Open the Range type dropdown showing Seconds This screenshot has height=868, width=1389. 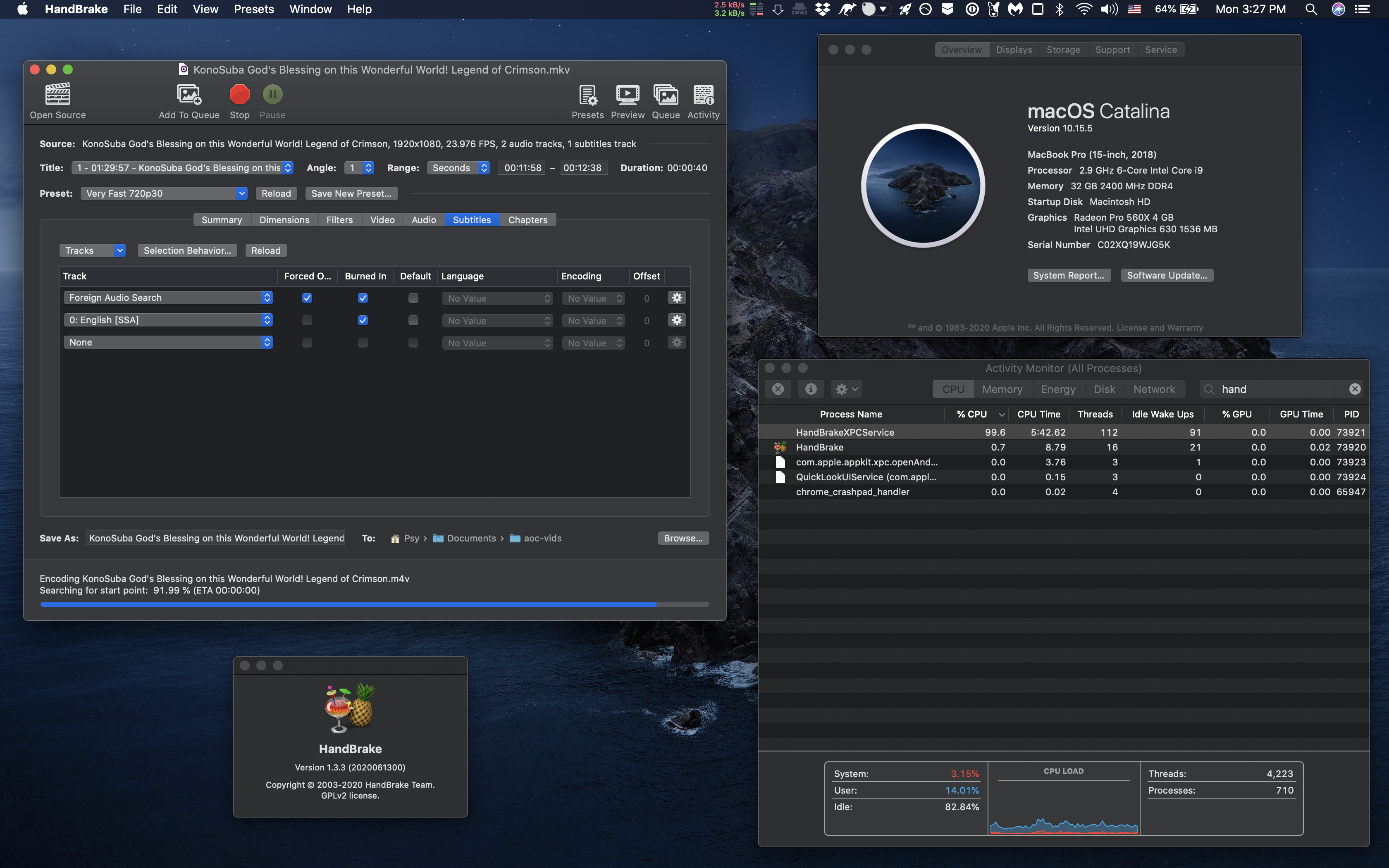click(x=458, y=168)
